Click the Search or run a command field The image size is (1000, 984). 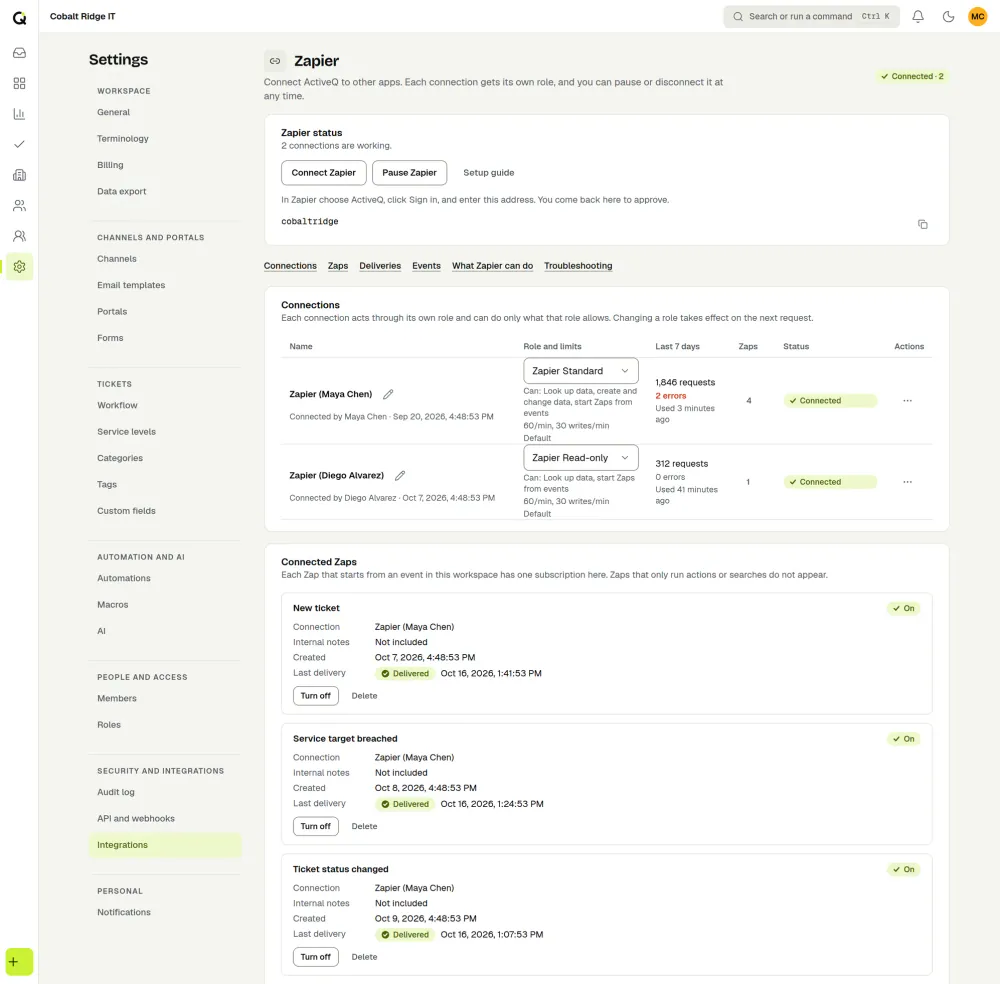(811, 17)
